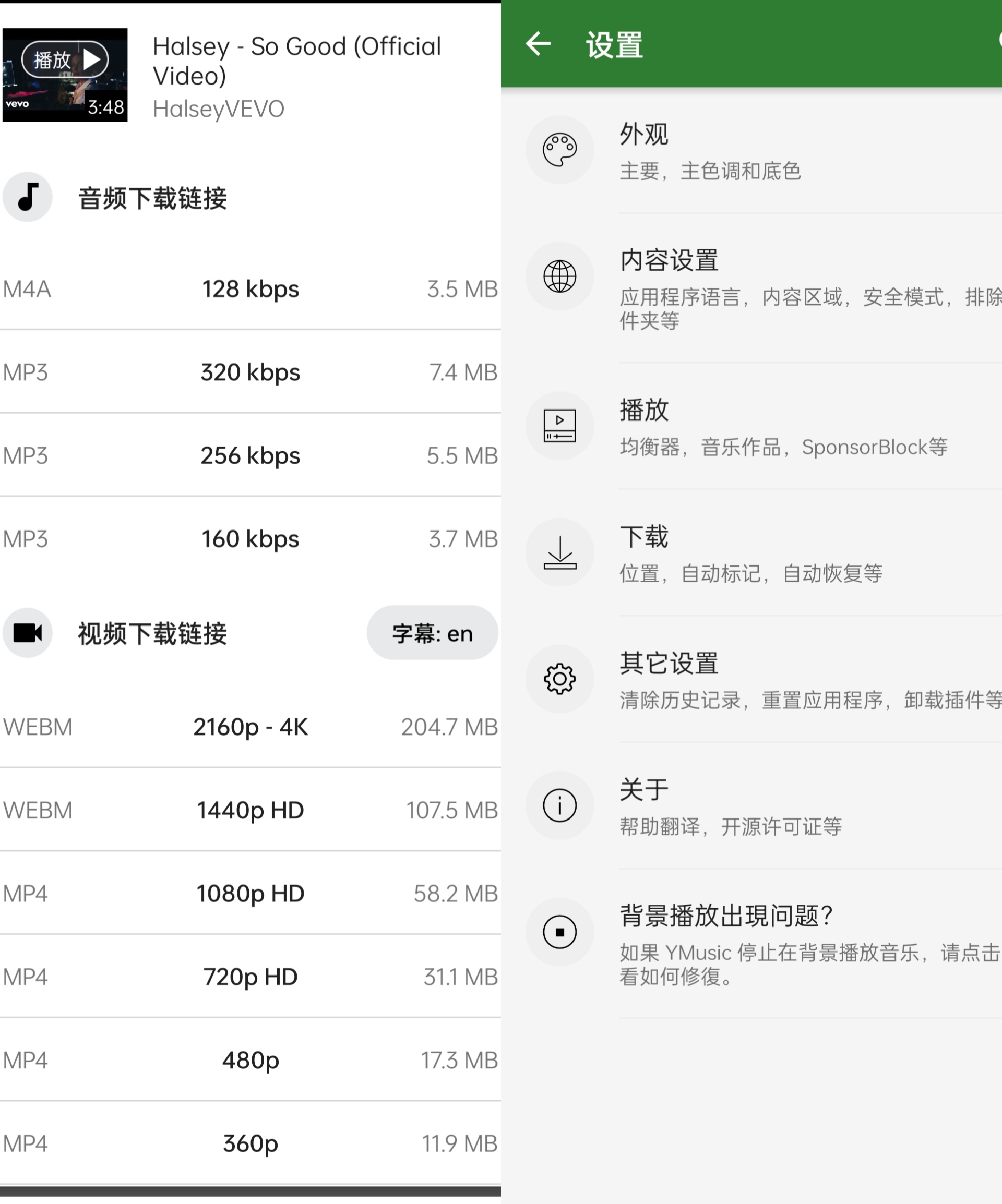Tap the stop-circle icon for 背景播放出現问题

[x=559, y=932]
